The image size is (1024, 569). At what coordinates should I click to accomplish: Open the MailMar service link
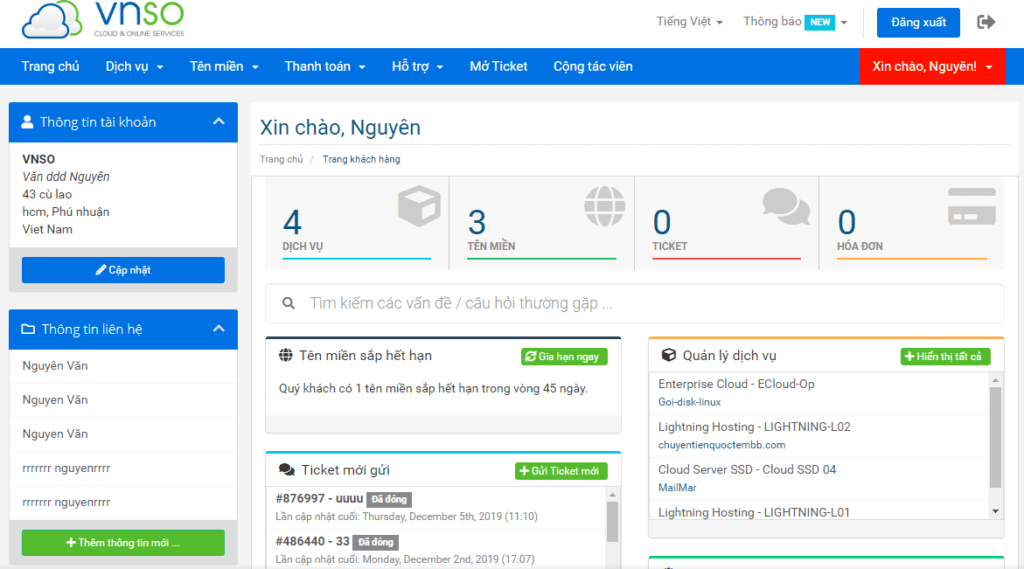coord(677,488)
